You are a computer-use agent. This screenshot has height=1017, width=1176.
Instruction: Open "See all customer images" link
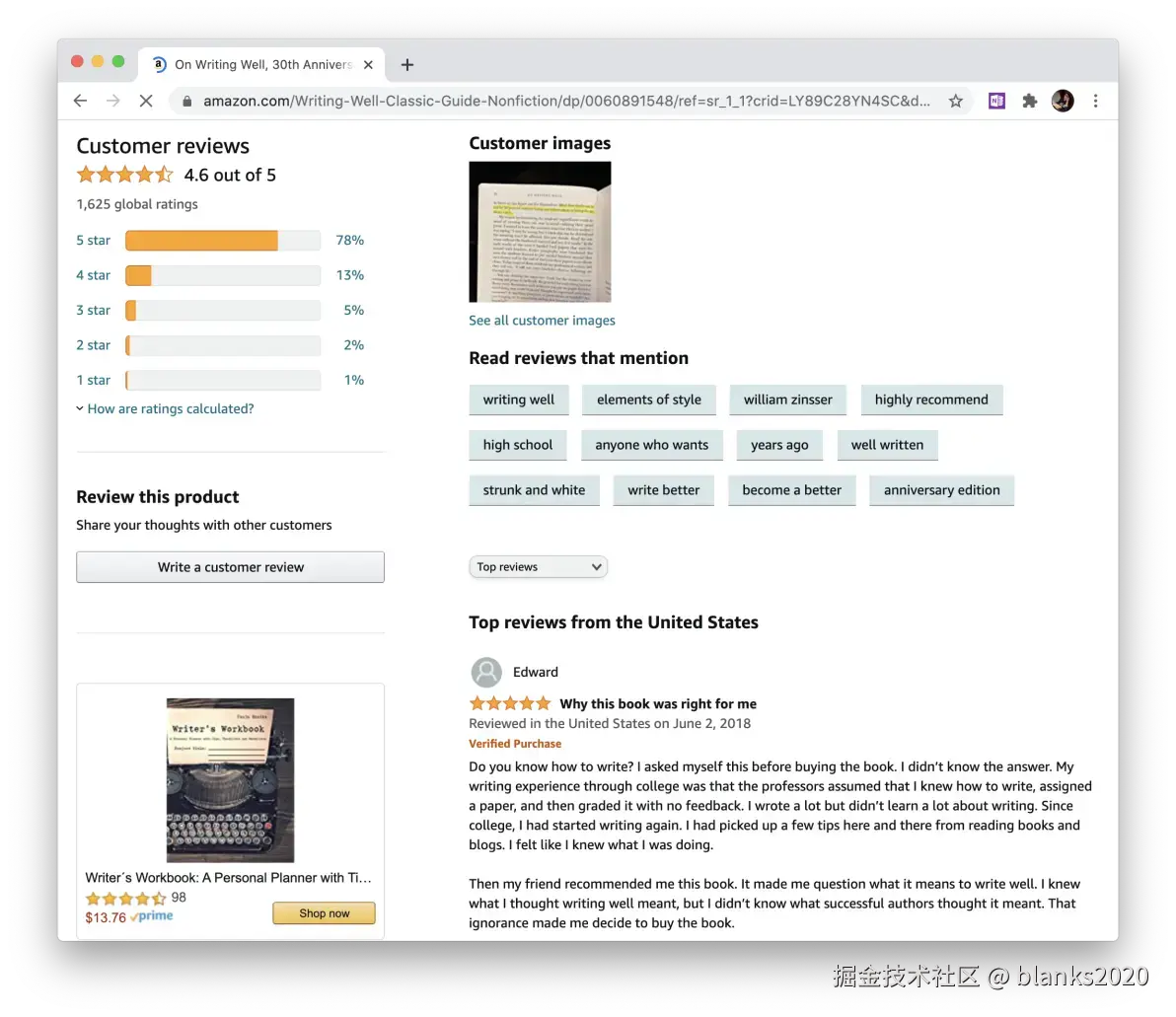pos(542,321)
